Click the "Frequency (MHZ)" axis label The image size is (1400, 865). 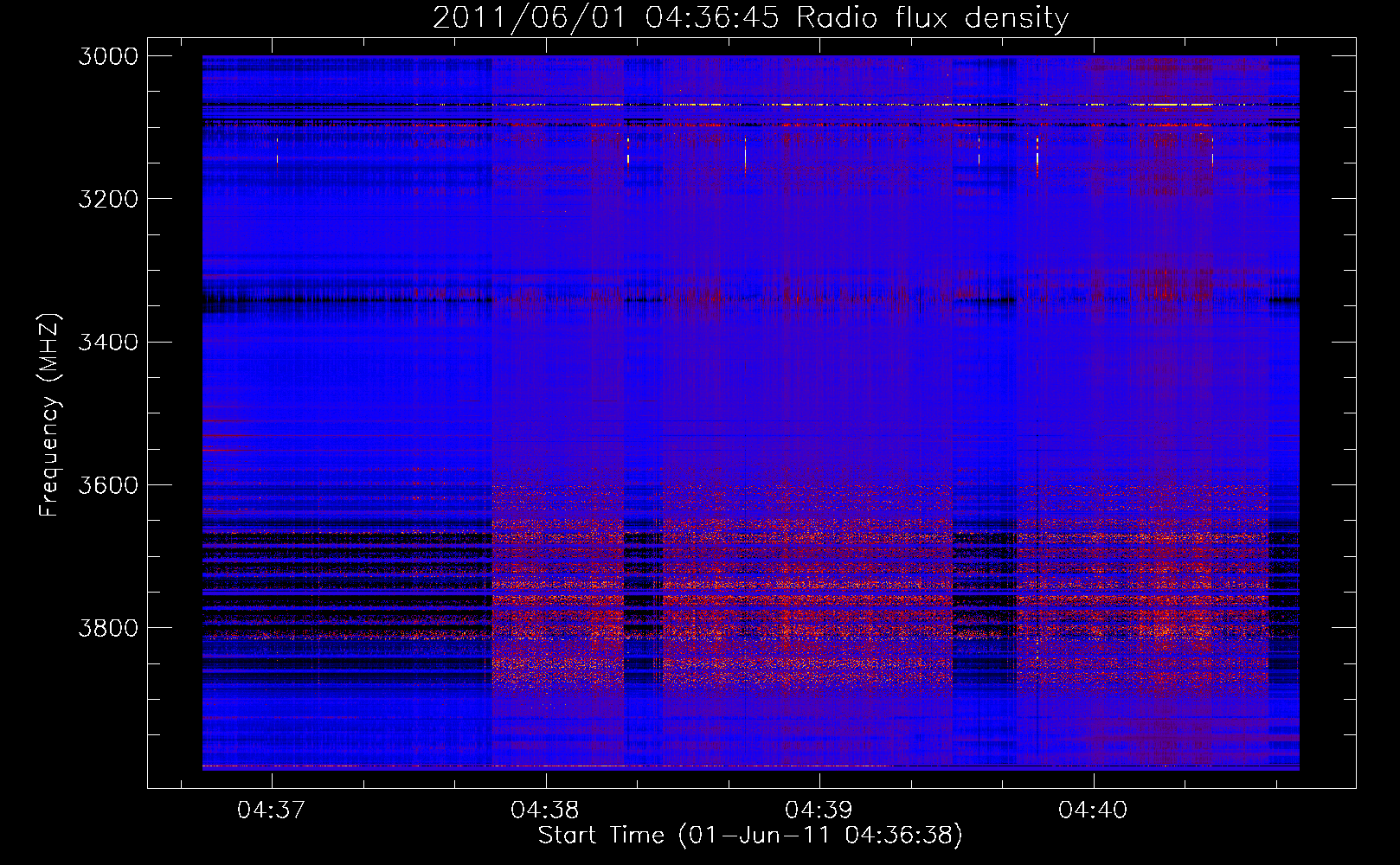(50, 415)
